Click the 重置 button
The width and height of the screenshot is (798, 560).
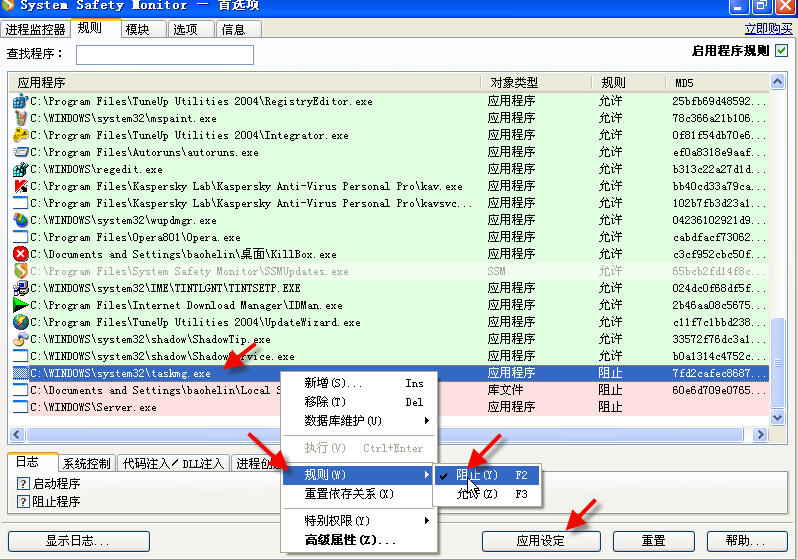653,541
